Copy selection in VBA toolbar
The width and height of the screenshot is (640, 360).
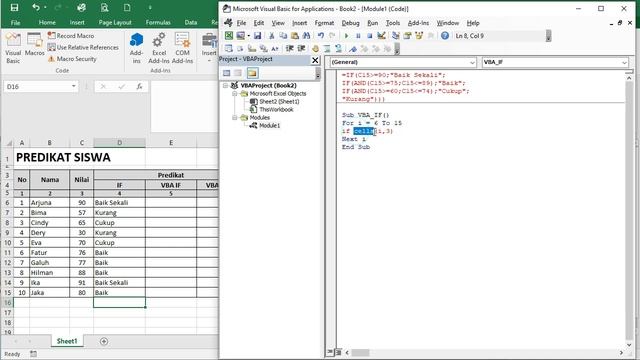(283, 36)
